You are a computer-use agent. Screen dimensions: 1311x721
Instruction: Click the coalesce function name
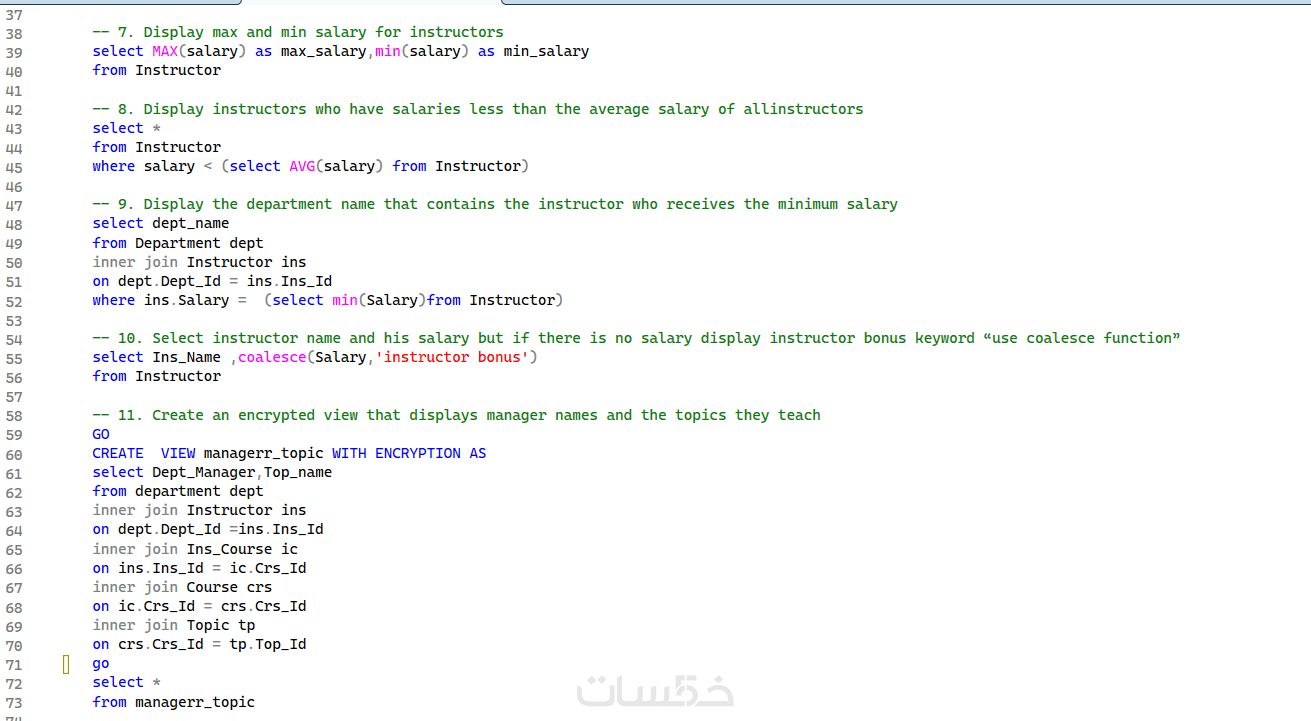[272, 357]
